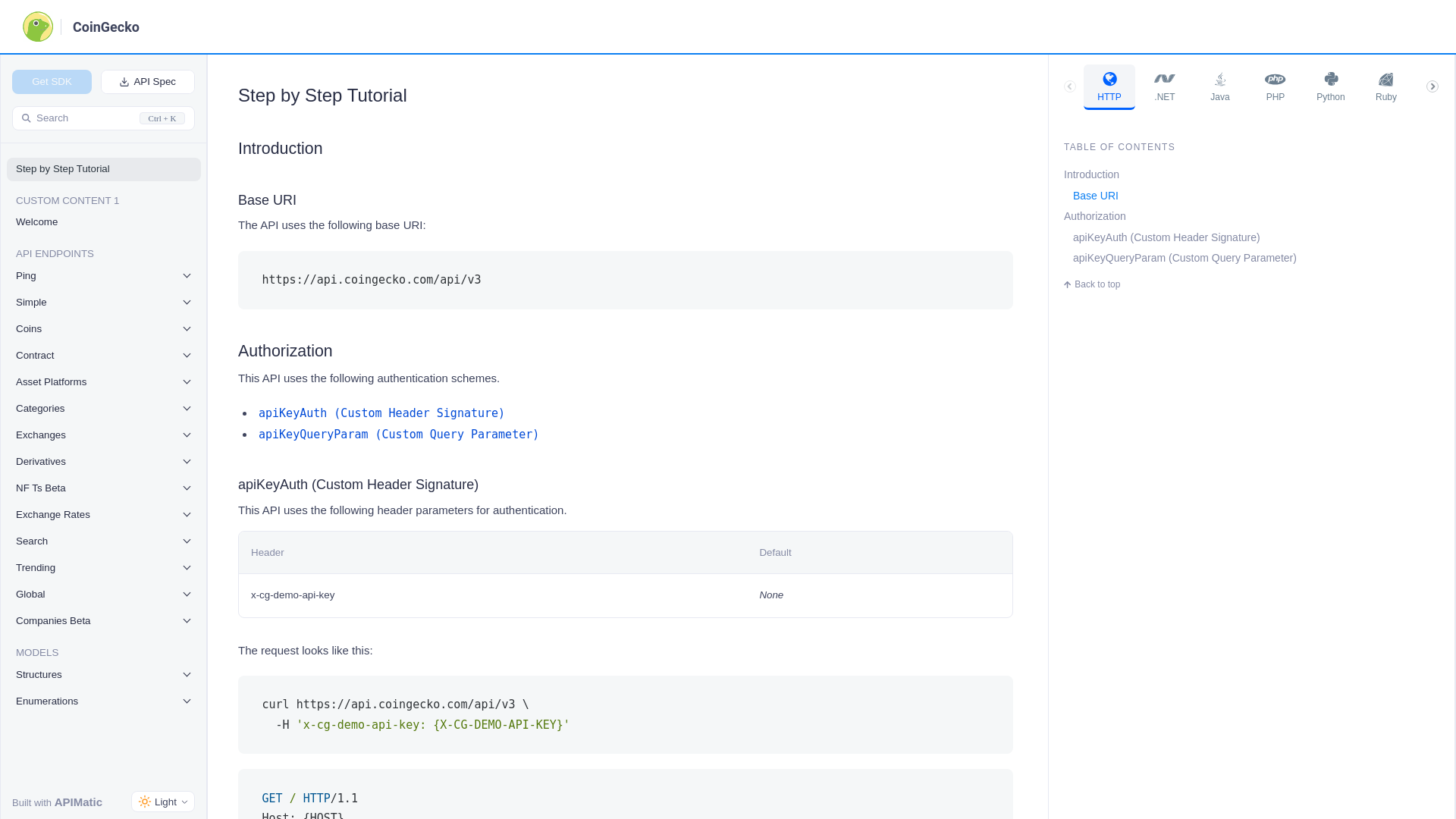This screenshot has height=819, width=1456.
Task: Expand the Derivatives section
Action: point(104,462)
